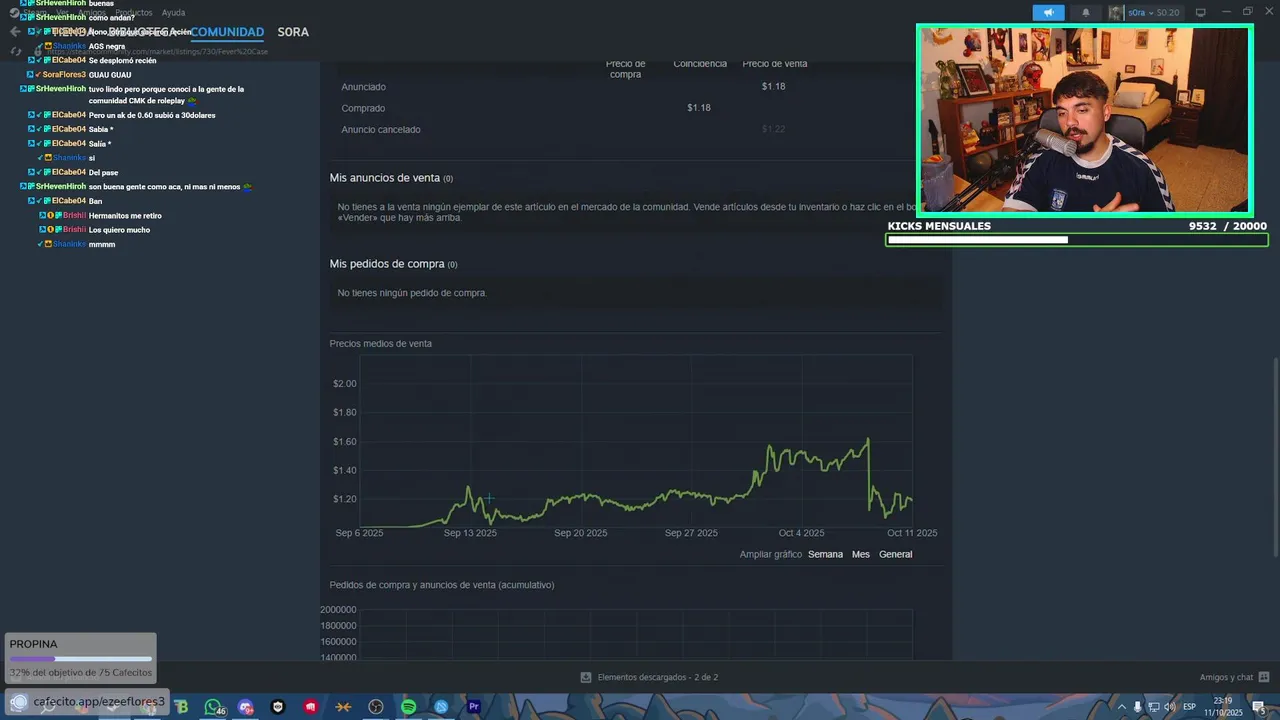Viewport: 1280px width, 720px height.
Task: Click the 9532 / 20000 kicks counter
Action: point(1227,226)
